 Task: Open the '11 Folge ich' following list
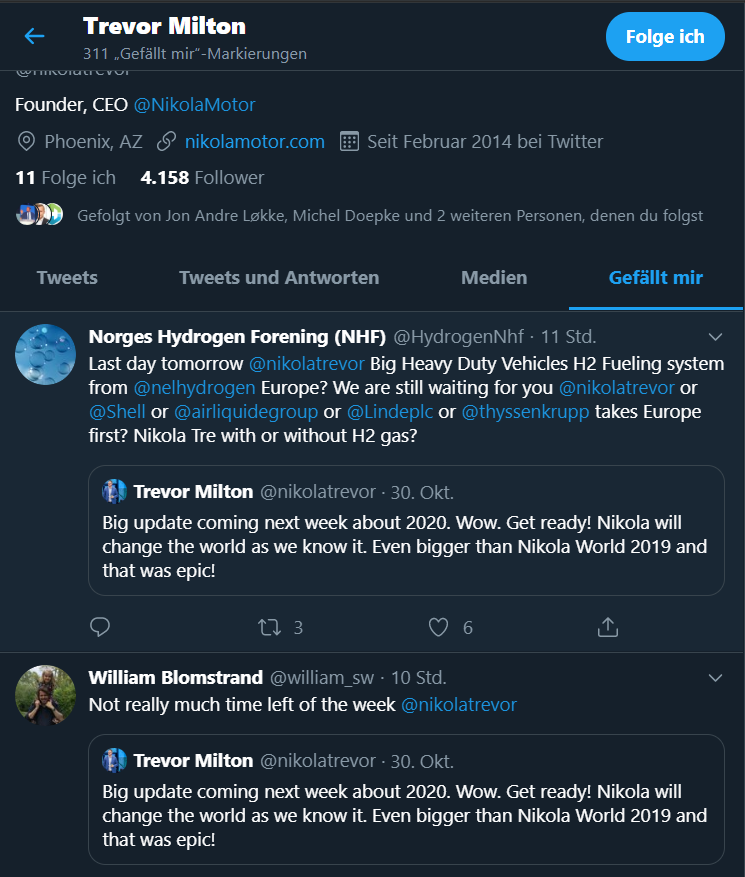point(65,178)
